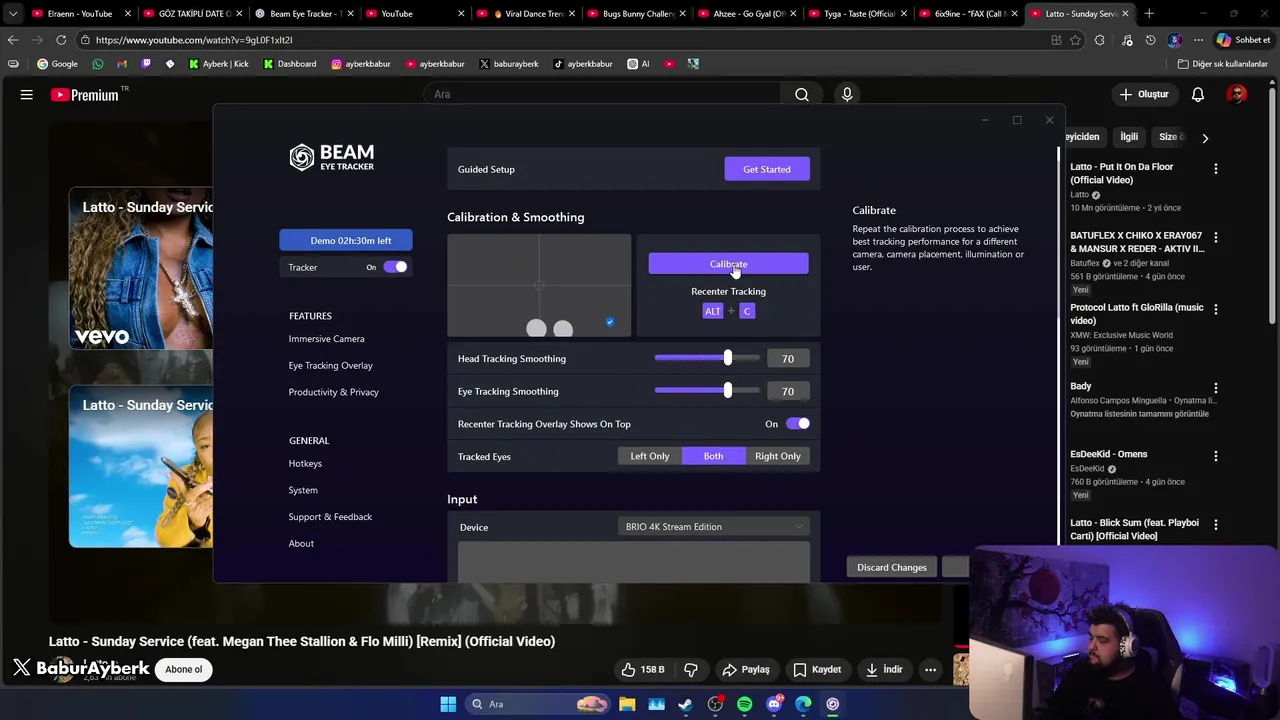Click the YouTube Ara search field
The height and width of the screenshot is (720, 1280).
[x=603, y=94]
